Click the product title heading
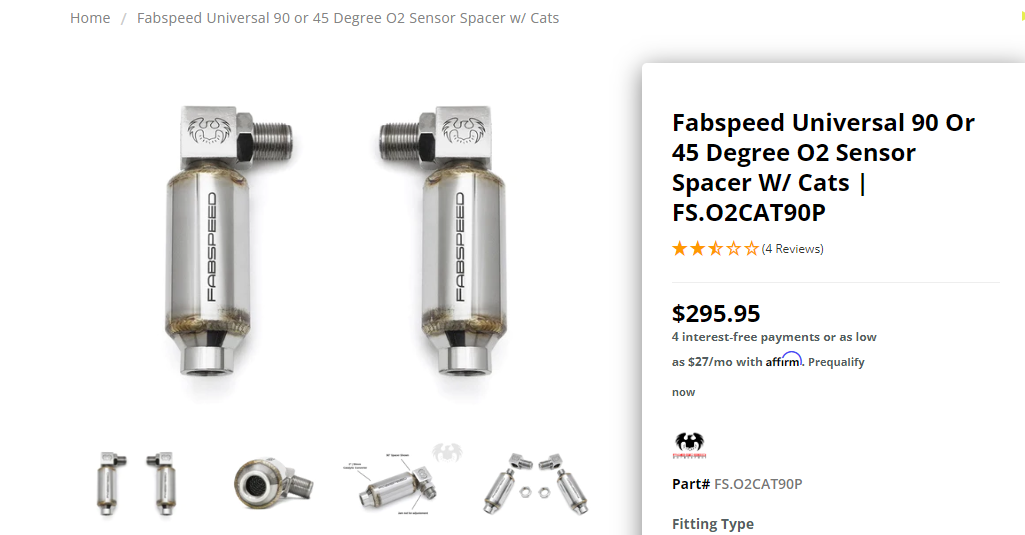 (x=823, y=168)
